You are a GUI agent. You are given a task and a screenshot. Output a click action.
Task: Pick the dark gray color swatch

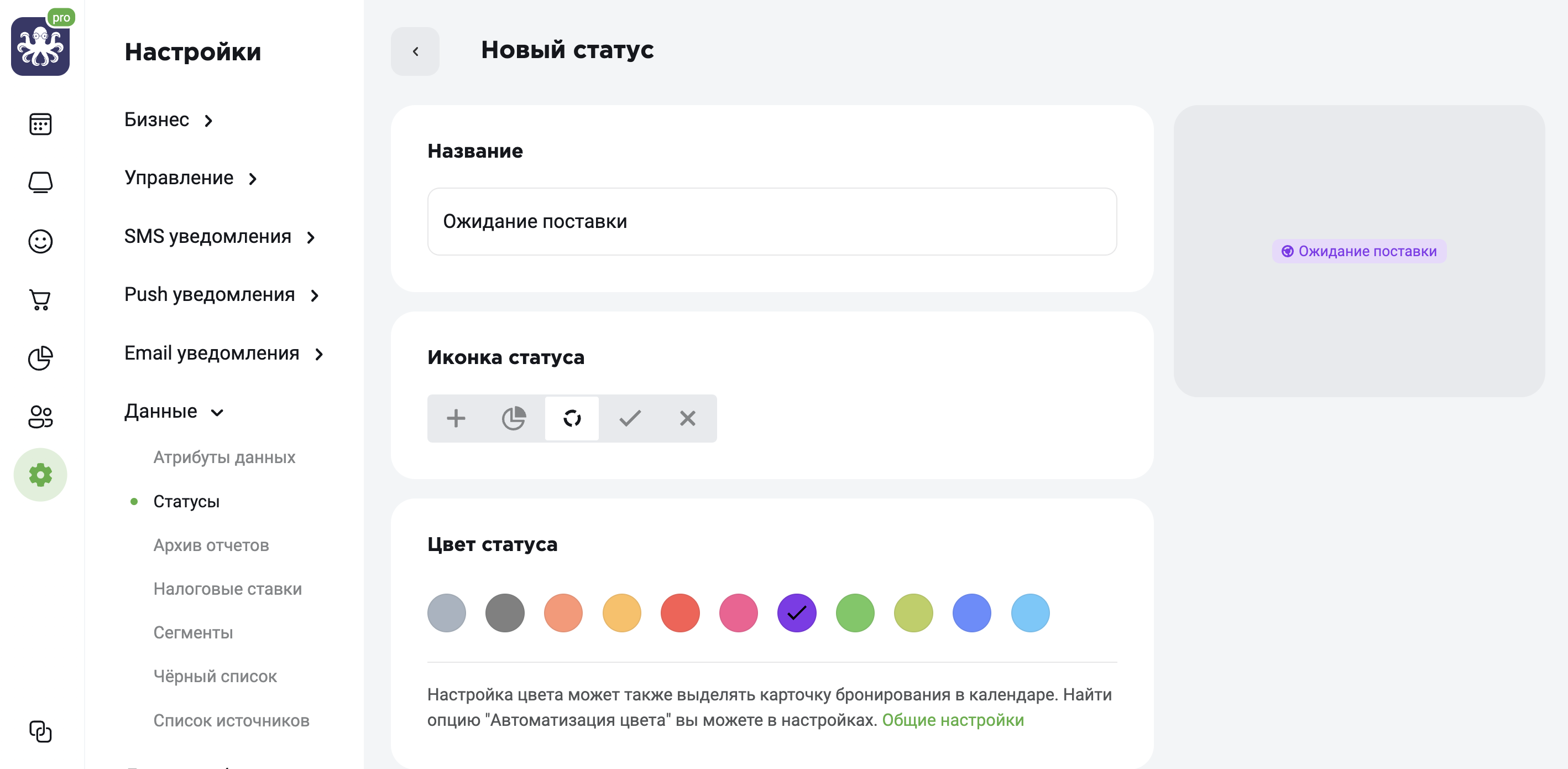[505, 613]
